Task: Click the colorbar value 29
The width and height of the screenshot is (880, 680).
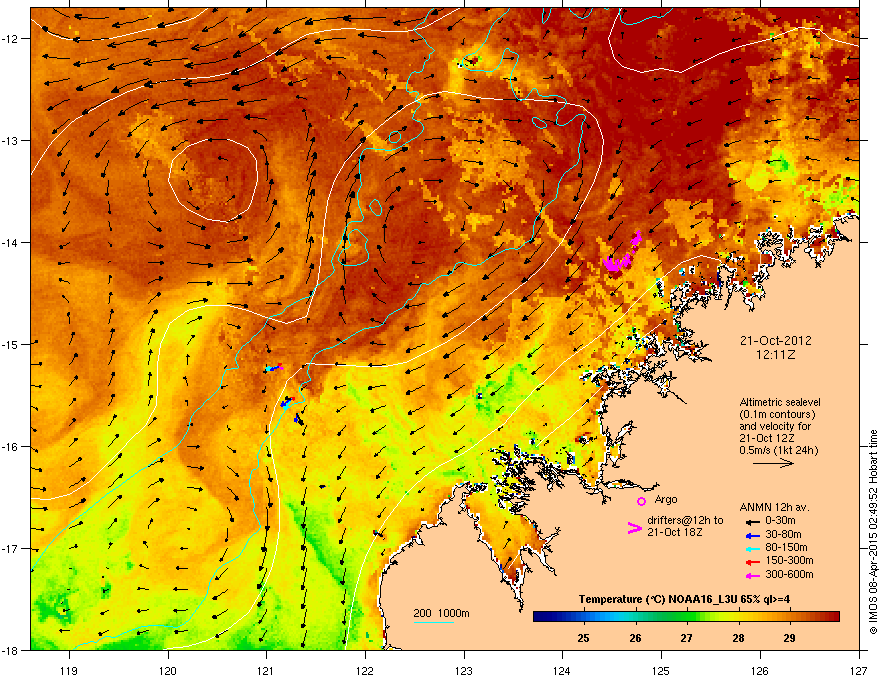Action: [790, 638]
